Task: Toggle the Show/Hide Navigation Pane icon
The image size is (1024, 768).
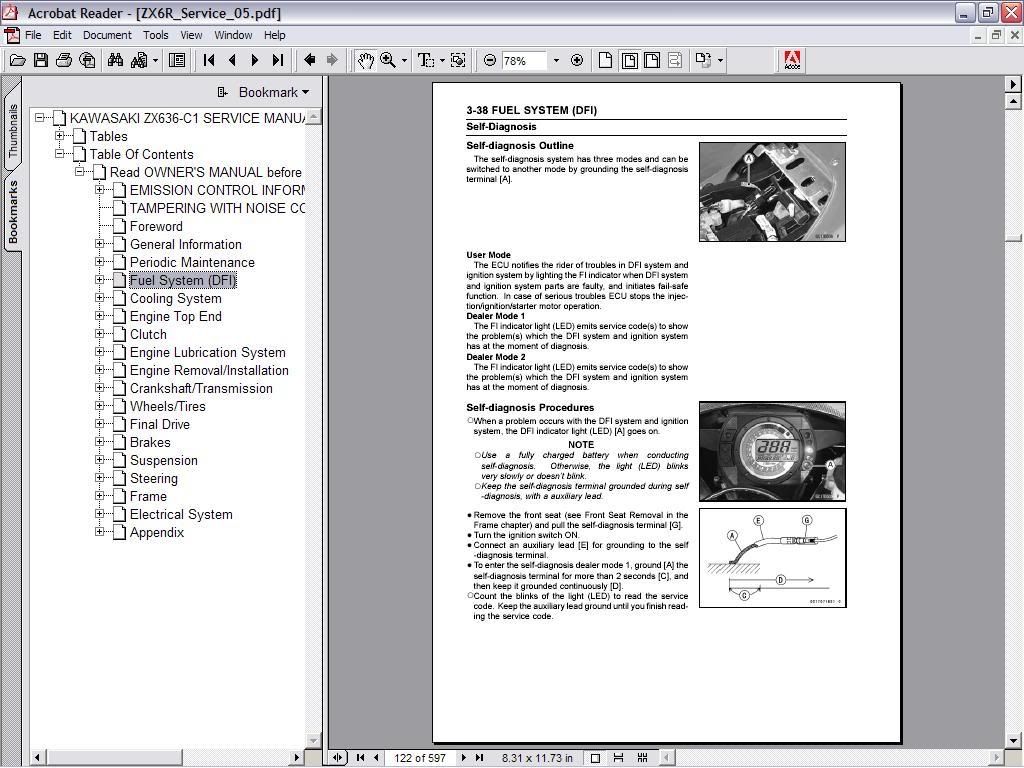Action: pos(176,61)
